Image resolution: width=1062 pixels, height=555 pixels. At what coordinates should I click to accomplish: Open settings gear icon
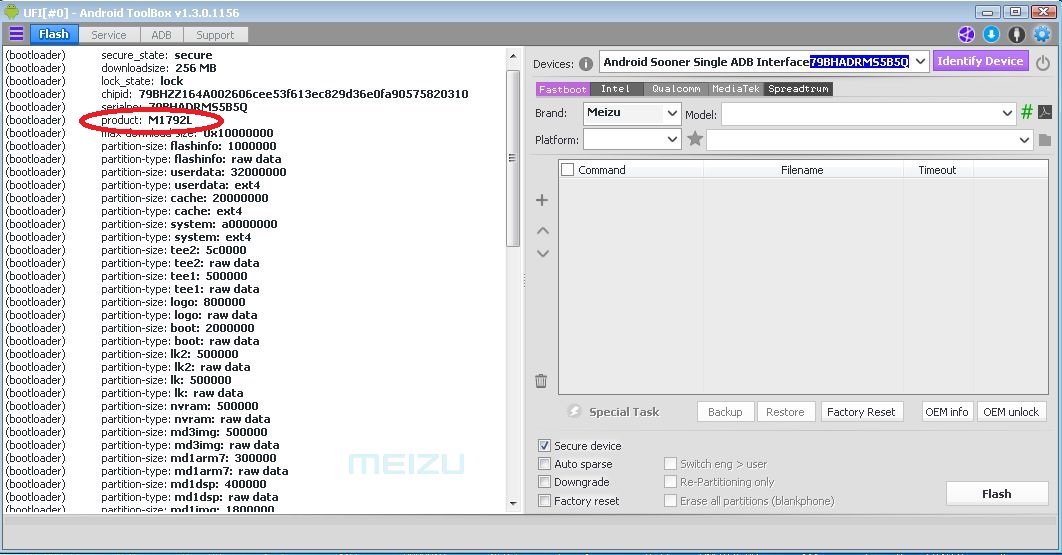pos(1042,35)
